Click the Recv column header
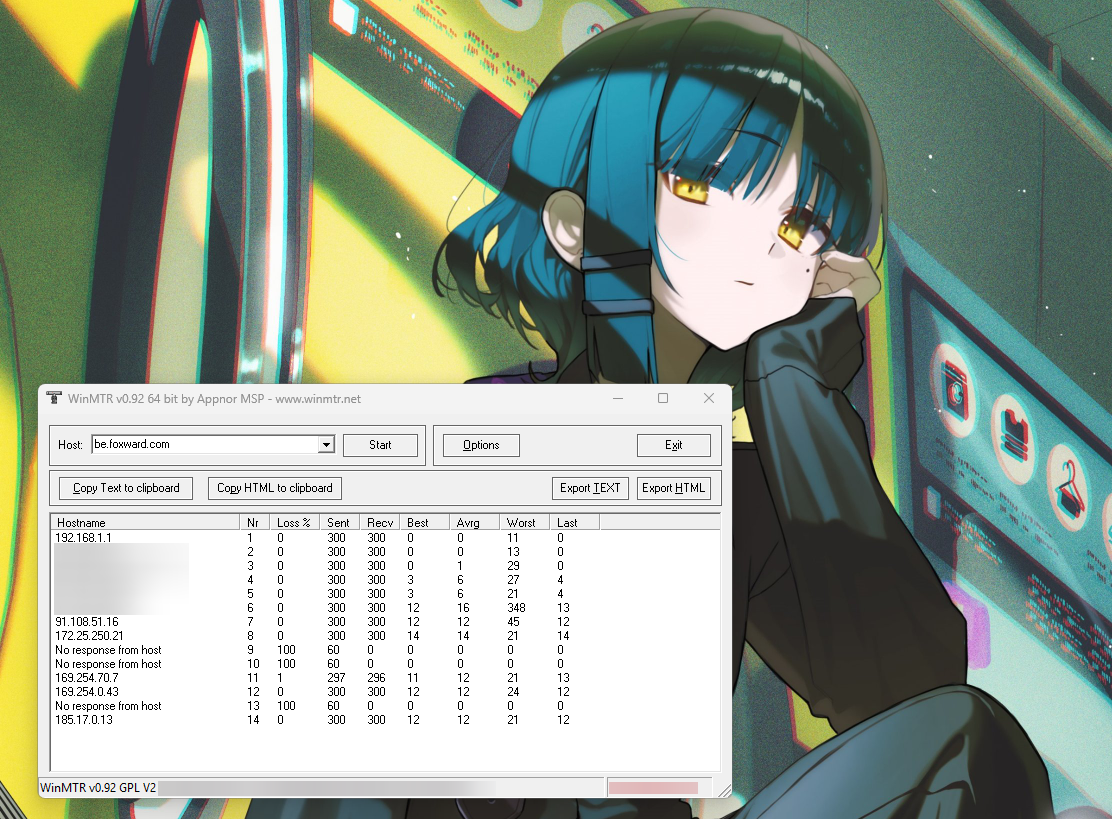This screenshot has height=819, width=1112. point(379,523)
